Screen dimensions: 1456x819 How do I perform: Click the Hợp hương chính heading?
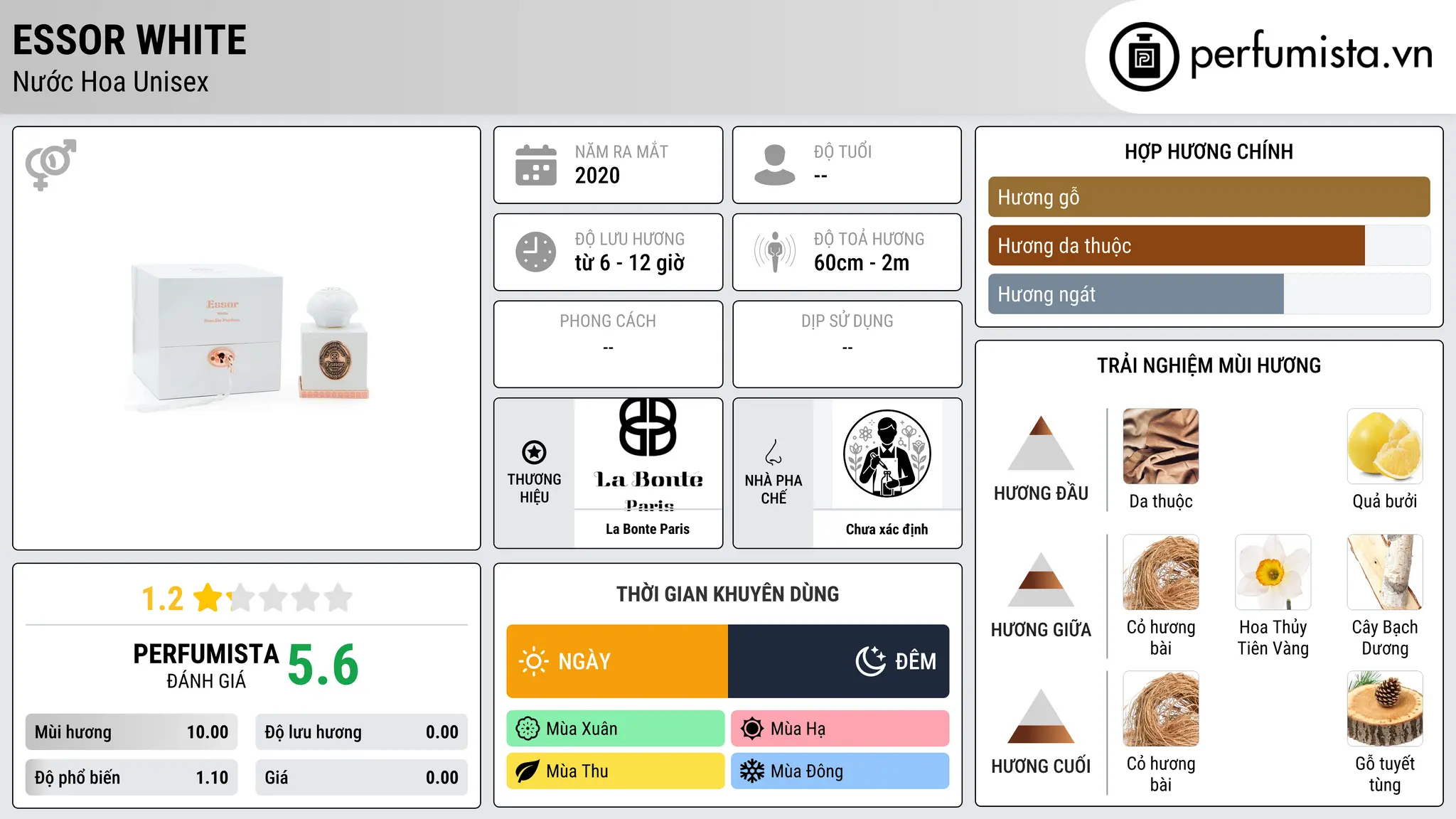tap(1209, 151)
